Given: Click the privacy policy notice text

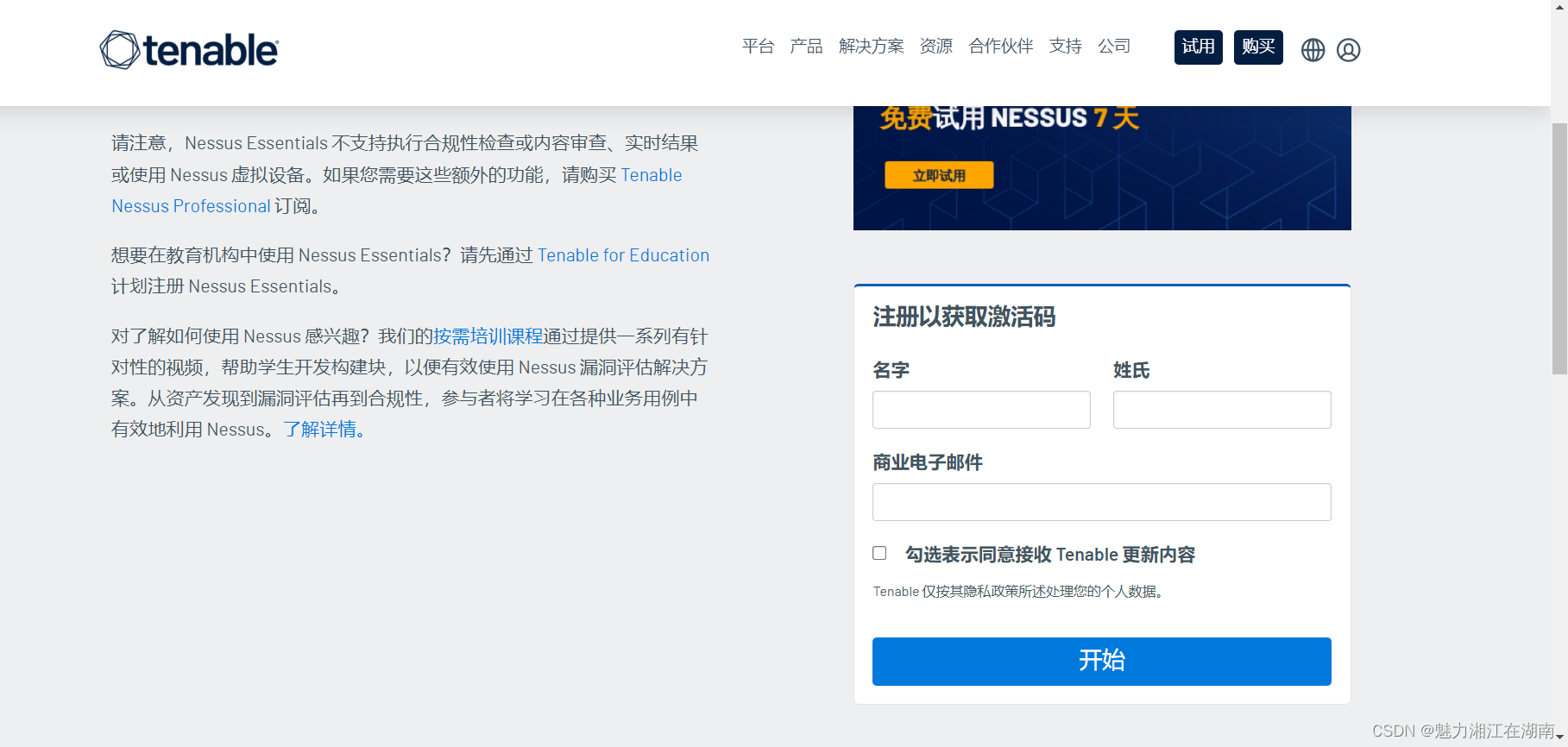Looking at the screenshot, I should 1019,592.
